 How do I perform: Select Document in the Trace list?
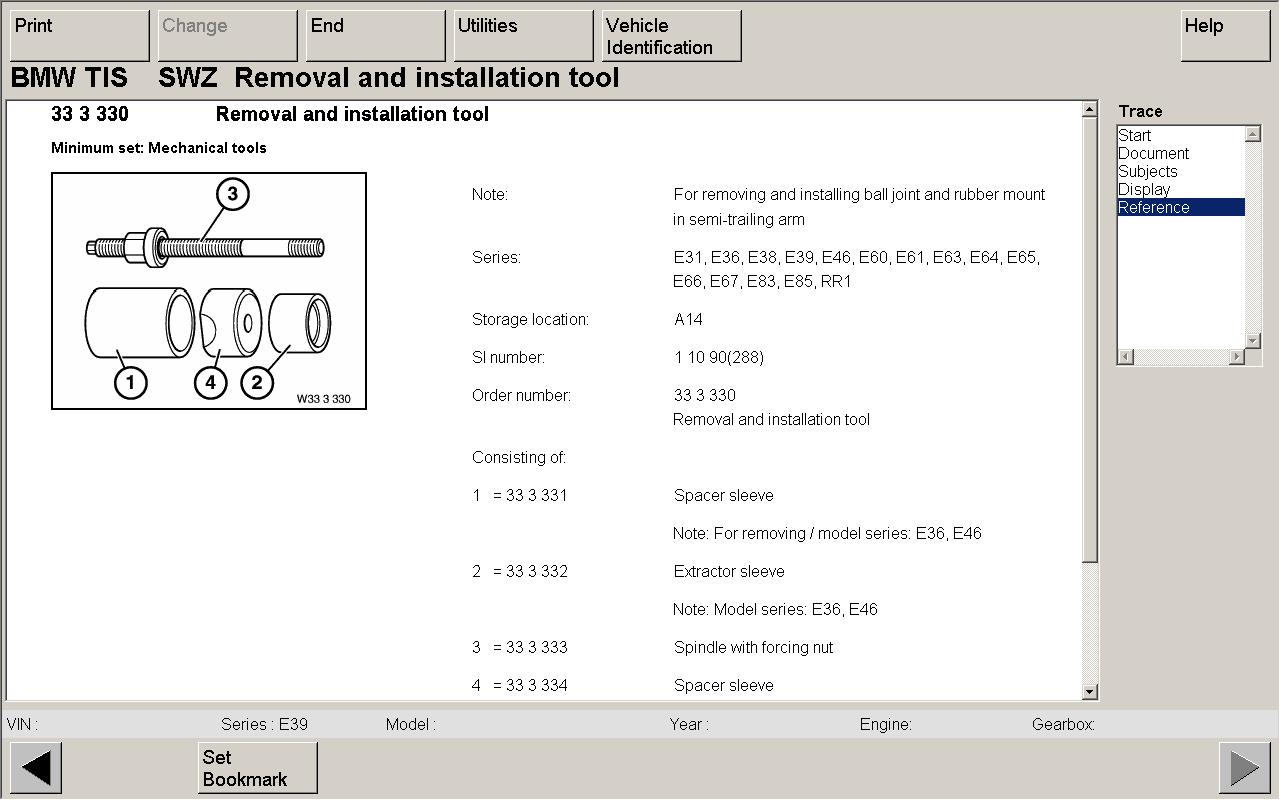click(x=1154, y=153)
